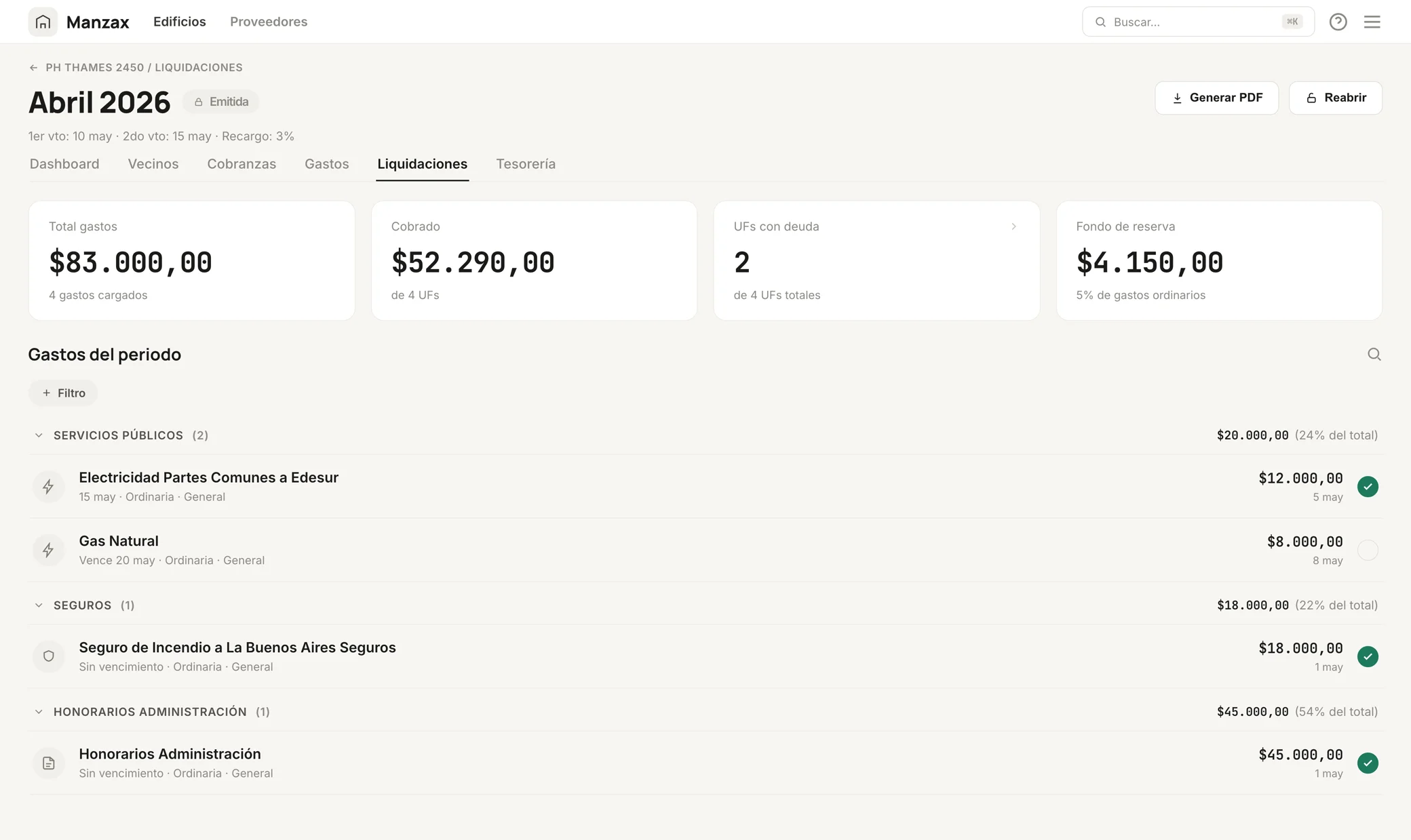The width and height of the screenshot is (1411, 840).
Task: Open Edificios in top navigation
Action: (180, 22)
